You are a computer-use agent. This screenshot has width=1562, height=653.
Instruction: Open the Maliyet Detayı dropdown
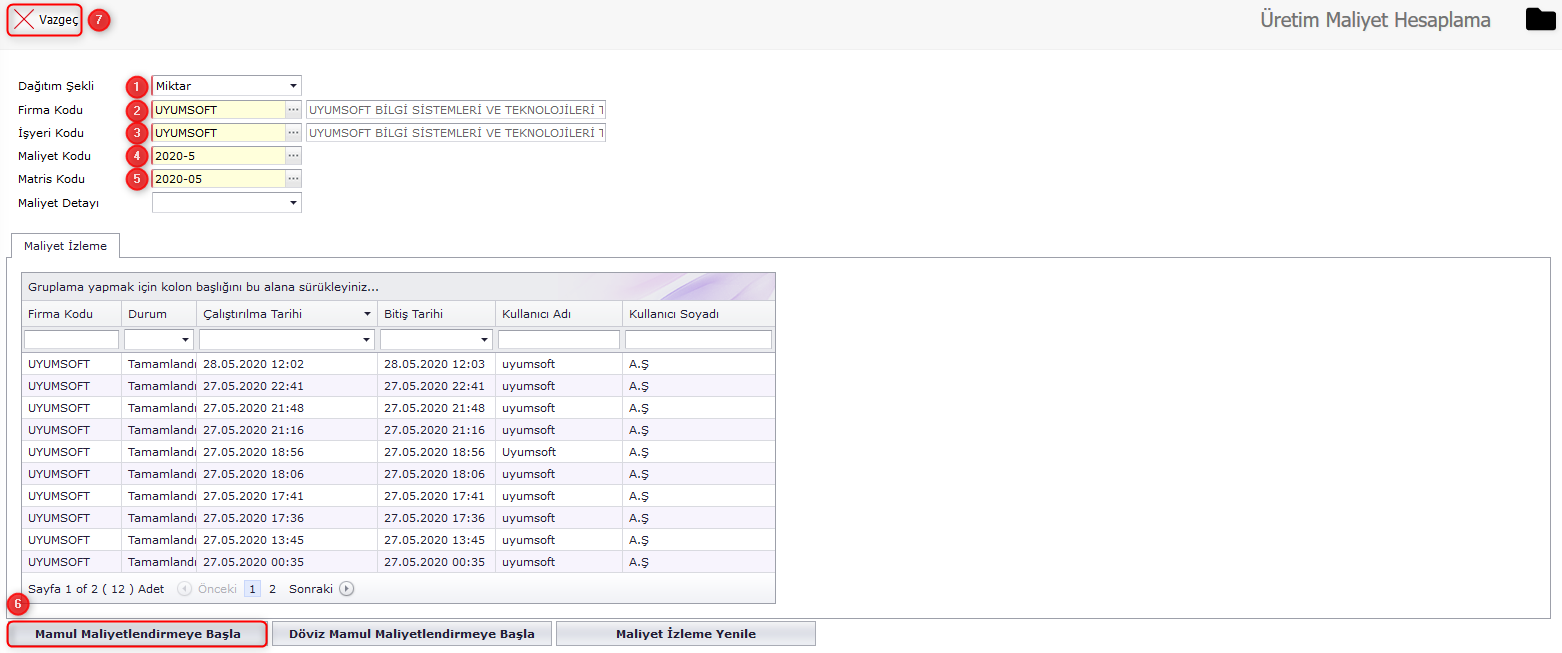point(294,203)
